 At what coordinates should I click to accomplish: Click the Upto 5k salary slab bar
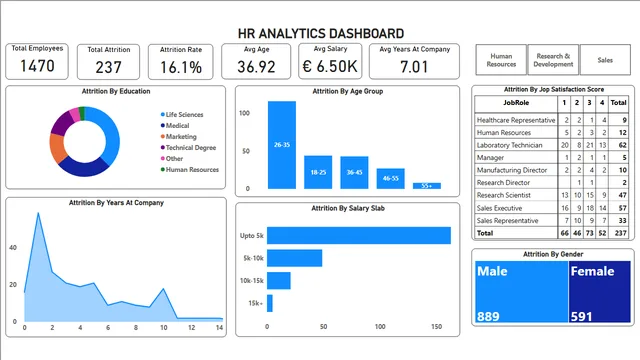359,236
